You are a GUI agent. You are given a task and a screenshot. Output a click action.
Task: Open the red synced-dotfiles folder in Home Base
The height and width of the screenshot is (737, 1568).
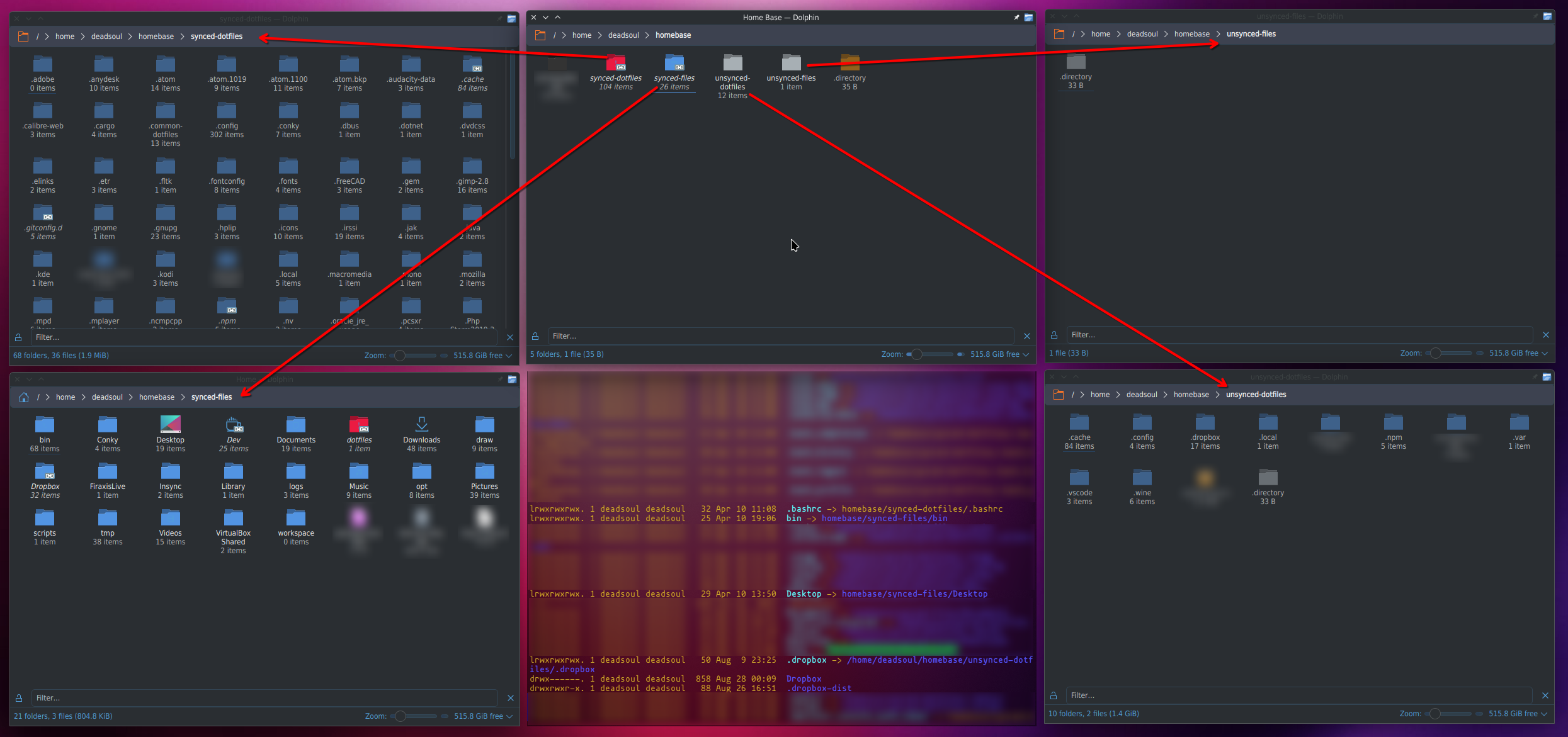615,64
